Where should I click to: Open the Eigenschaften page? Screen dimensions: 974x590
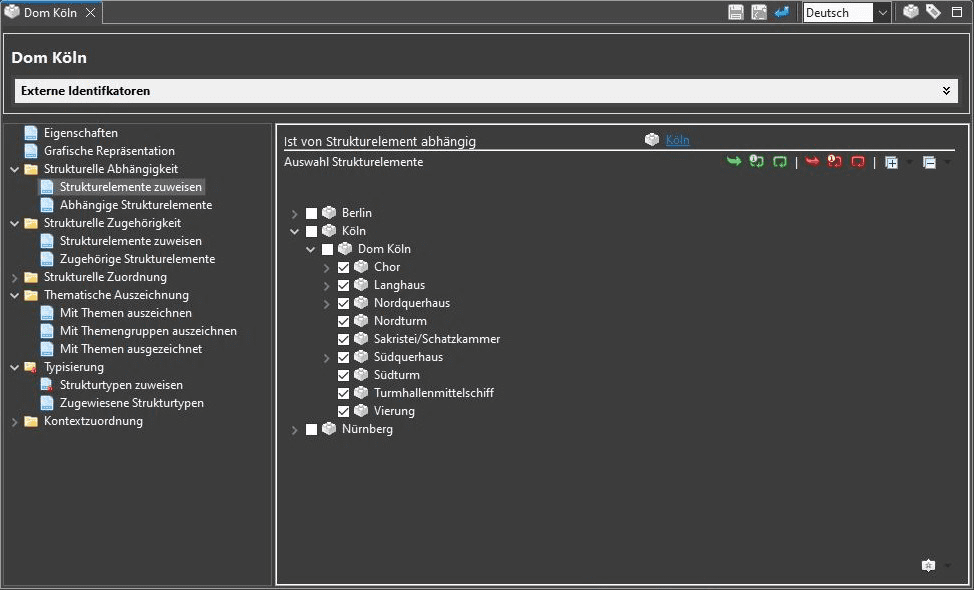tap(81, 133)
